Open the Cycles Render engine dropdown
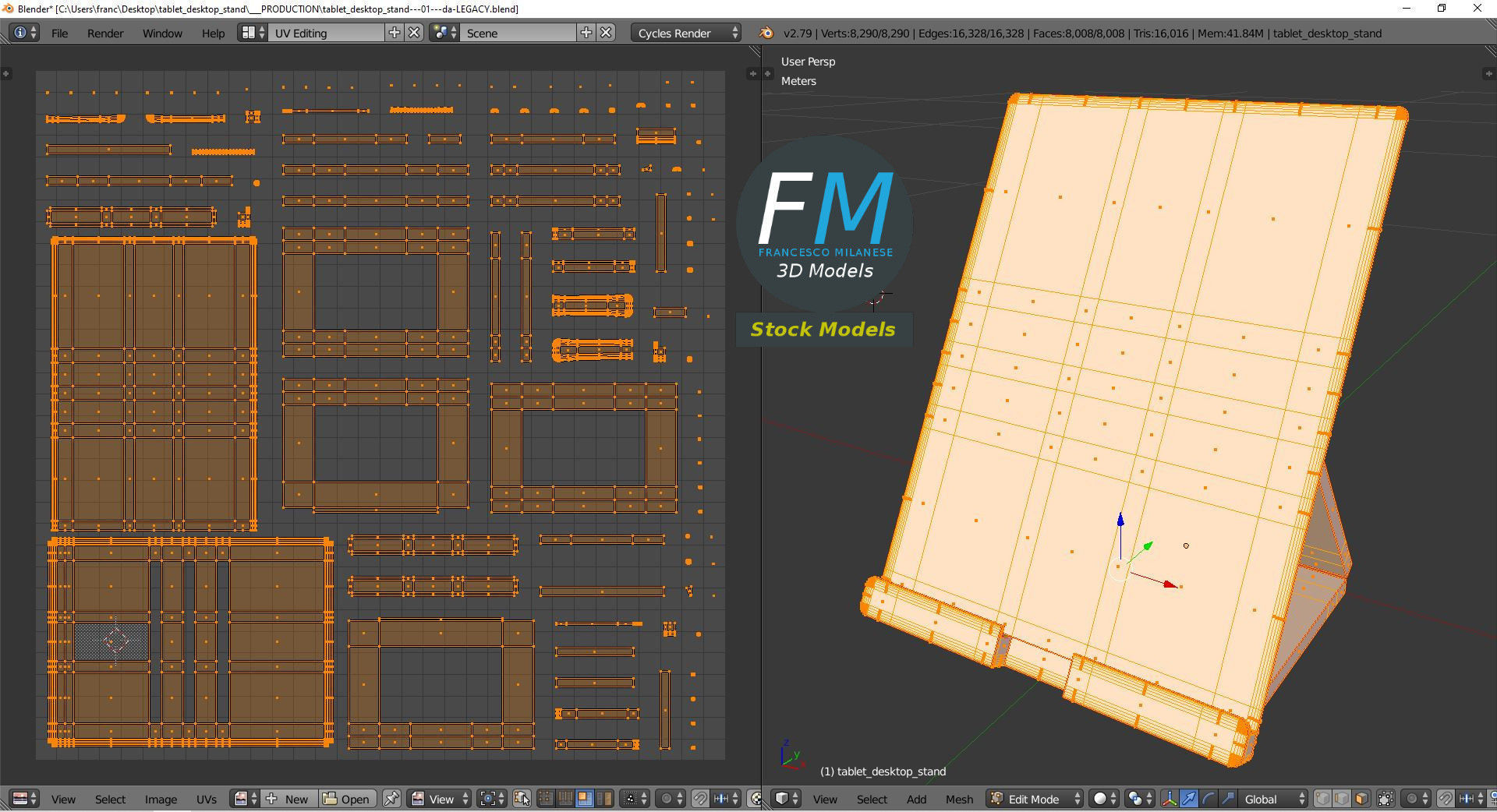 [x=686, y=33]
